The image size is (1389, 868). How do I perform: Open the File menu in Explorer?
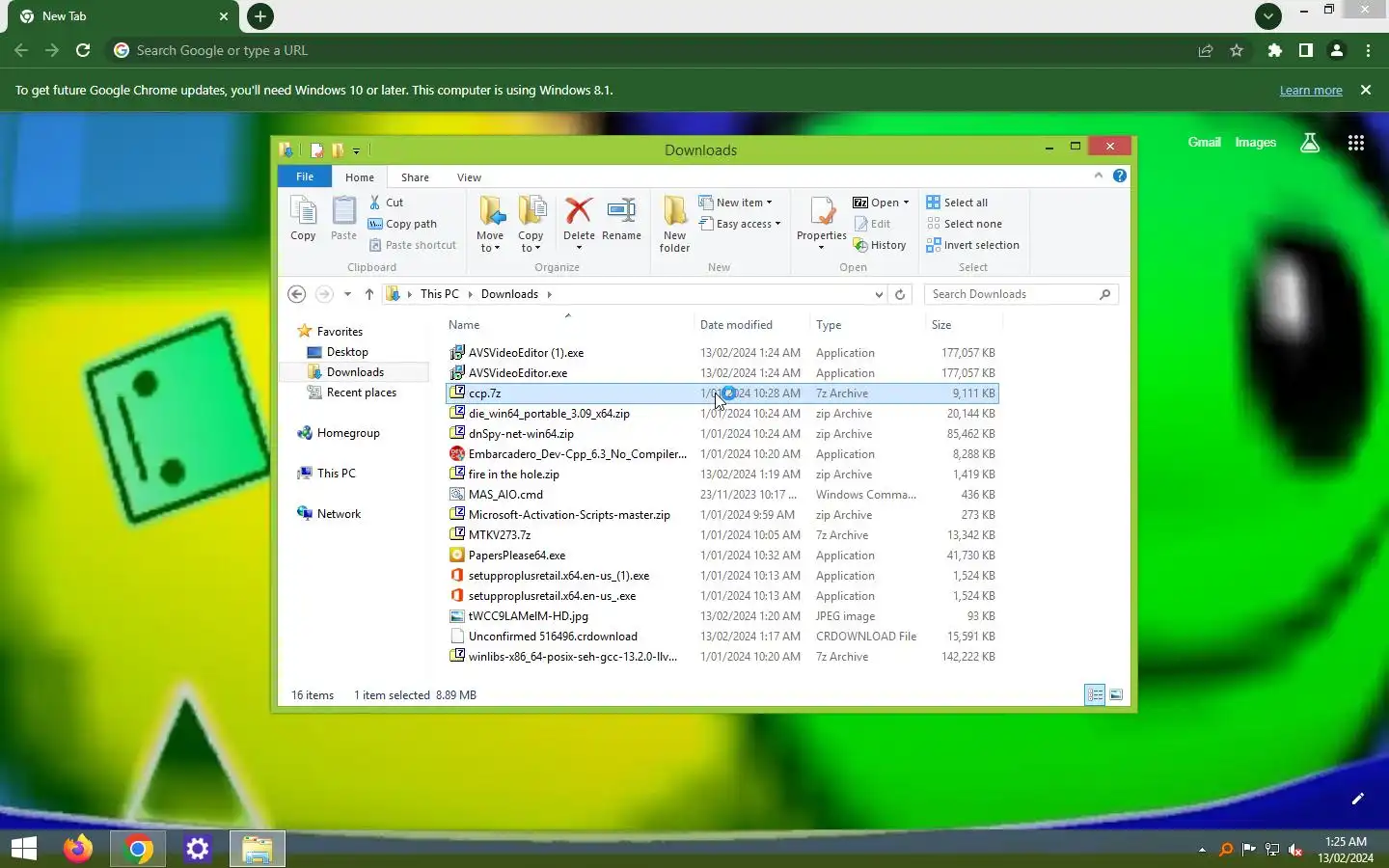(x=305, y=176)
